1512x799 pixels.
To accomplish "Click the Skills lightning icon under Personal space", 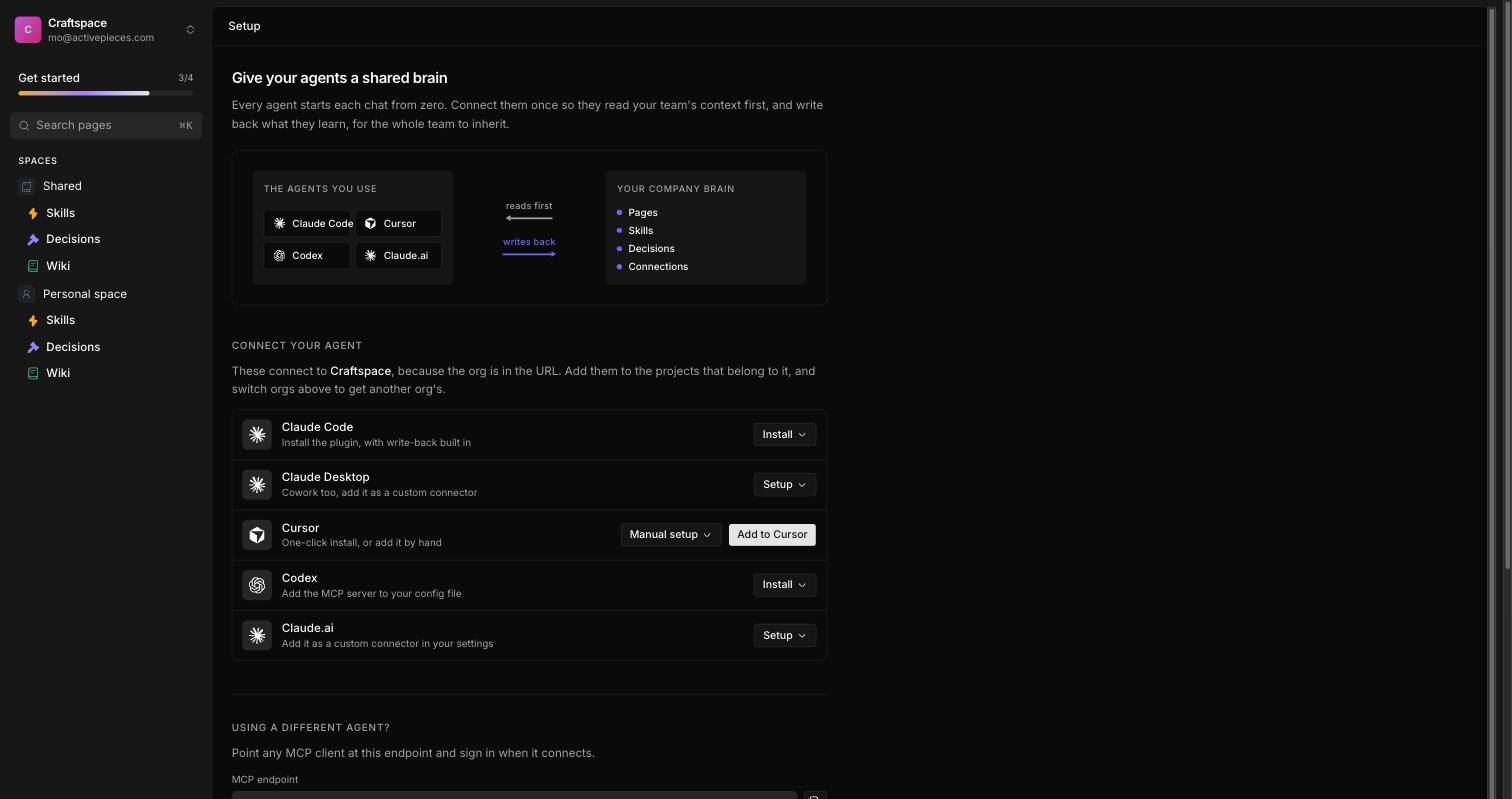I will pos(33,321).
